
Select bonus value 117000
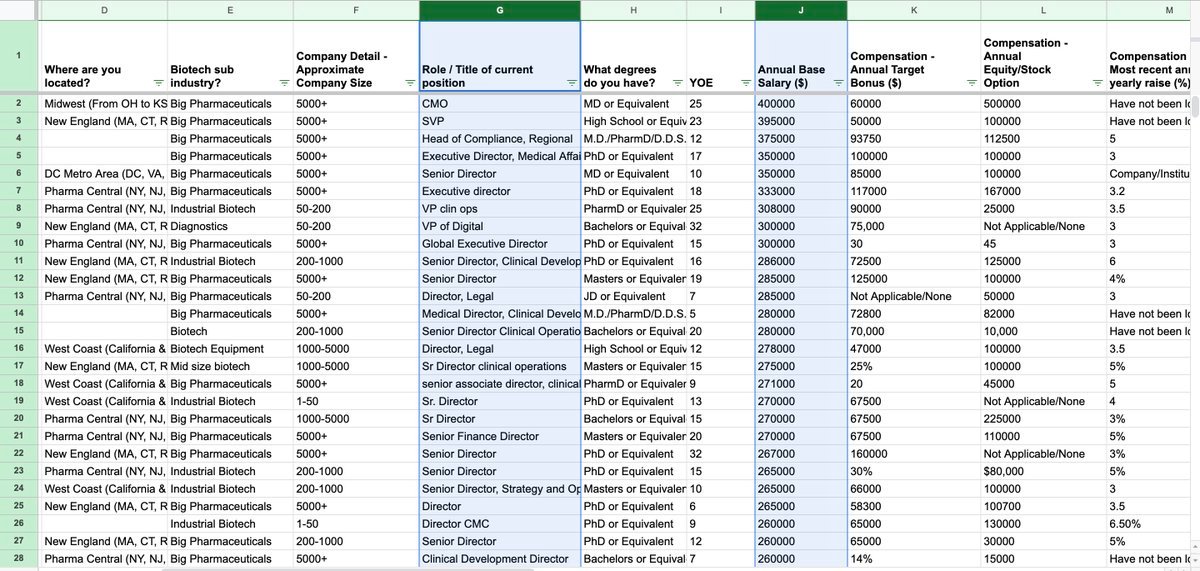point(914,191)
